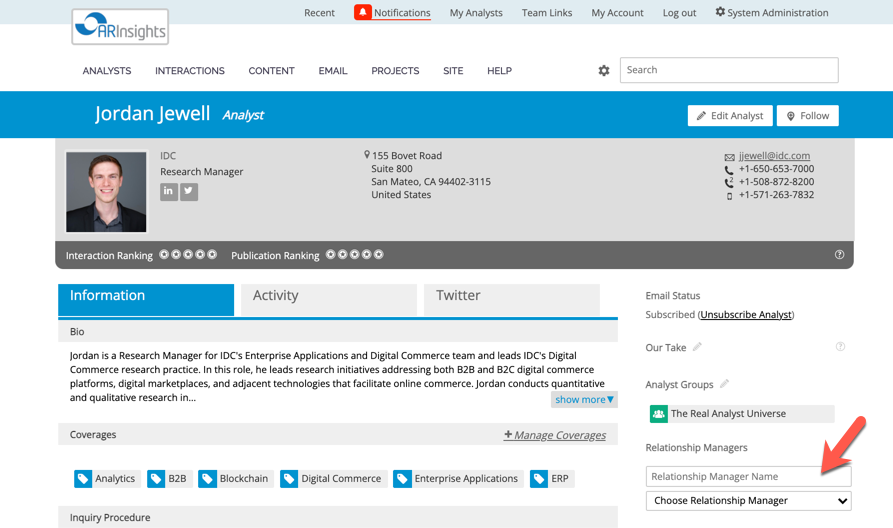
Task: Click the Analytics coverage label
Action: pos(115,478)
